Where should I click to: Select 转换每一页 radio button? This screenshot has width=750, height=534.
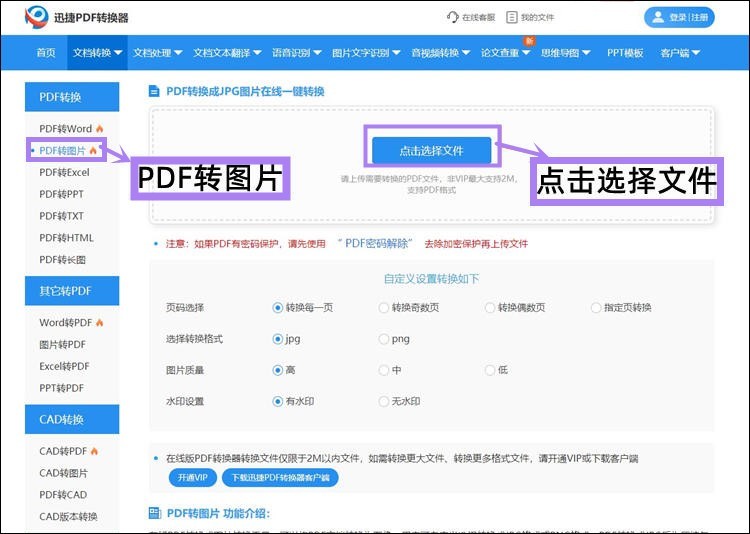(x=277, y=308)
